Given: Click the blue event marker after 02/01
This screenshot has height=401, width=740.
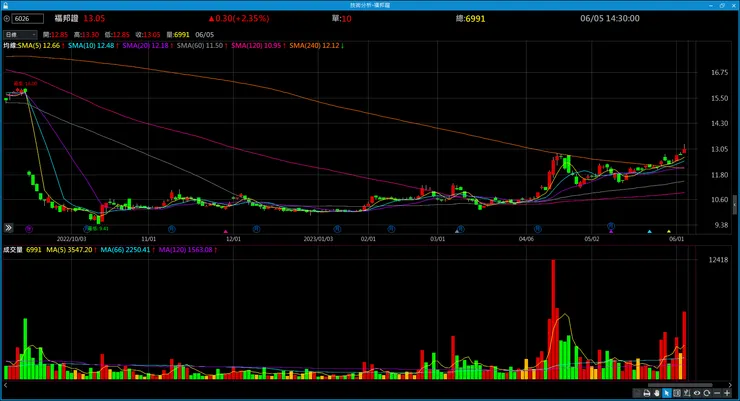Looking at the screenshot, I should click(x=391, y=229).
